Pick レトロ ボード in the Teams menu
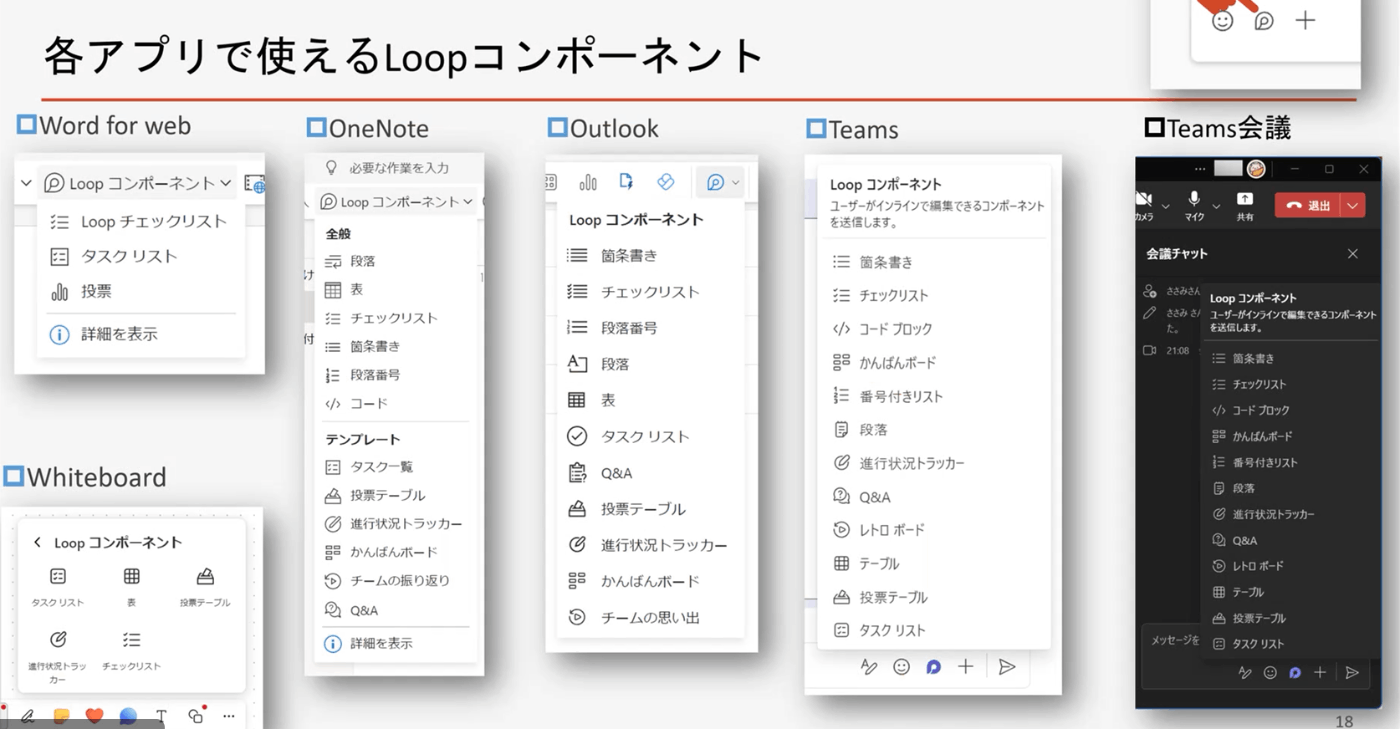The height and width of the screenshot is (729, 1400). tap(934, 530)
